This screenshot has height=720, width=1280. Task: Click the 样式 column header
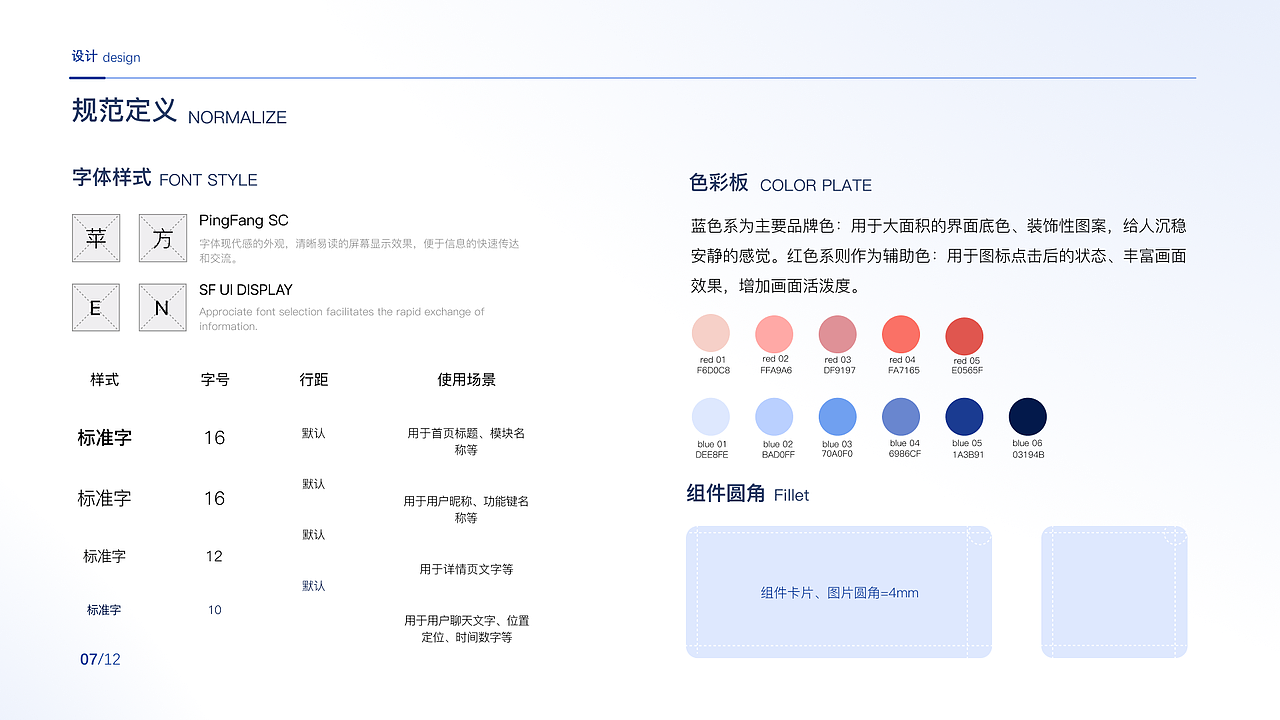(x=104, y=380)
